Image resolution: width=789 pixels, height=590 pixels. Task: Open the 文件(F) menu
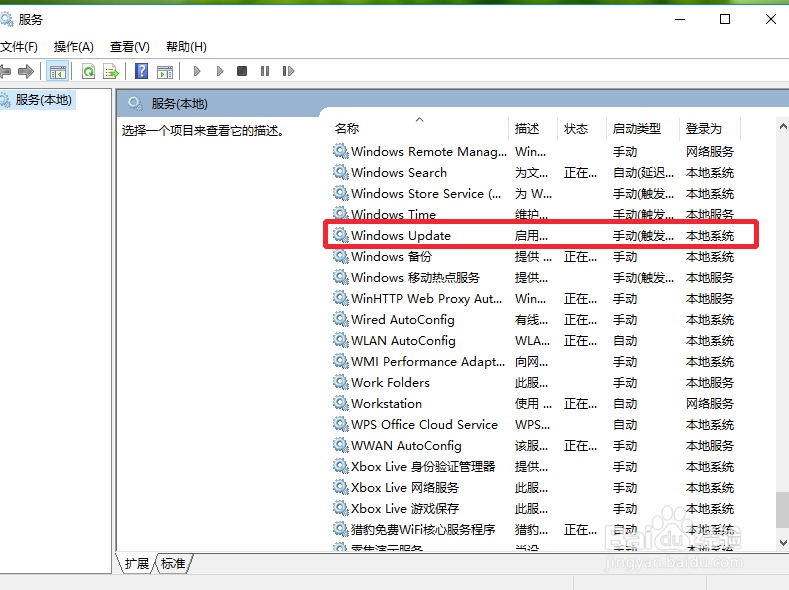click(x=19, y=47)
